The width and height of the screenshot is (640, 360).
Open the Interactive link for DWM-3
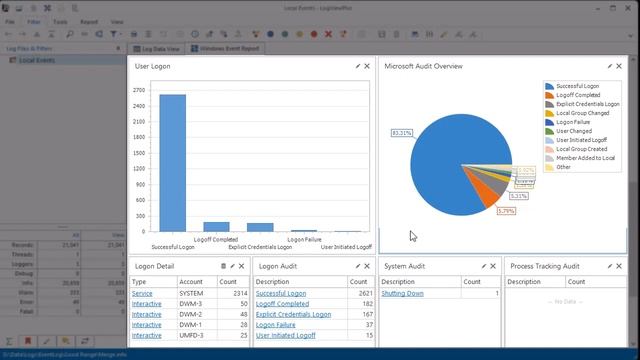tap(147, 304)
